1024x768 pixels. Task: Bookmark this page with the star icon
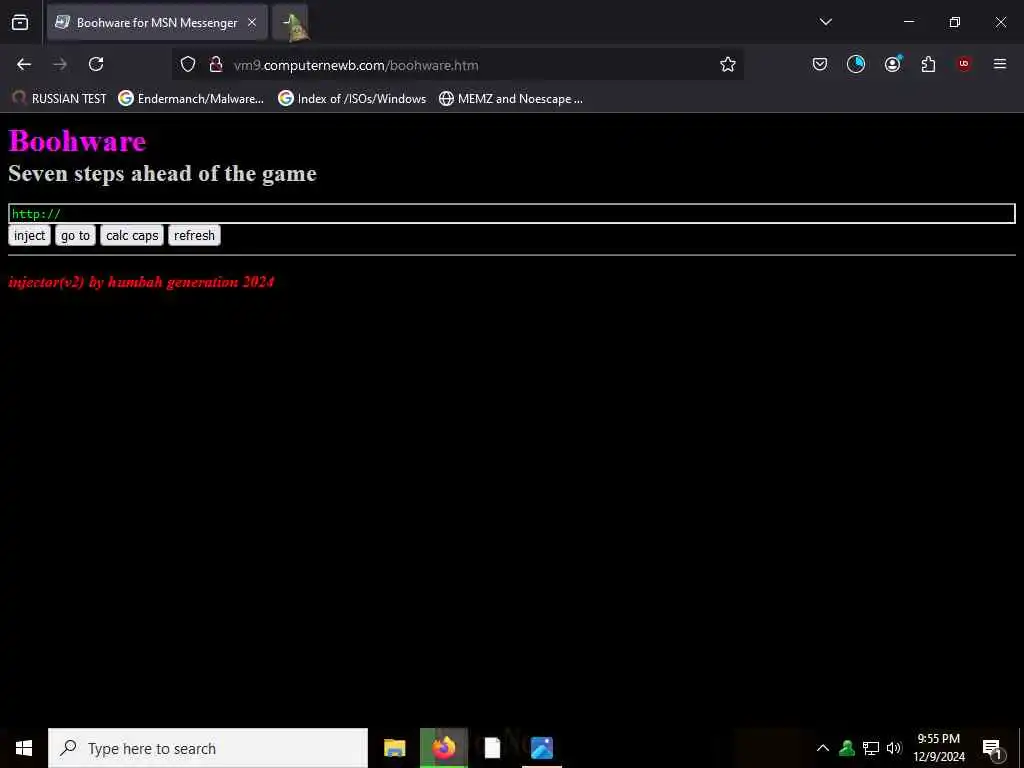728,64
